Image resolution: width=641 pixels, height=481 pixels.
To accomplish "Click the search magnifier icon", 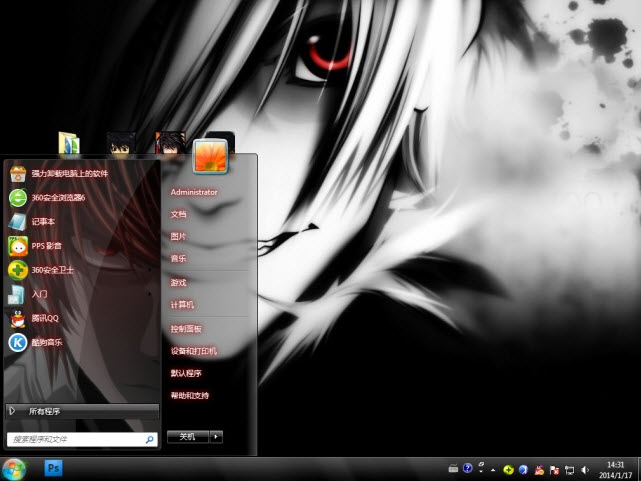I will [150, 439].
